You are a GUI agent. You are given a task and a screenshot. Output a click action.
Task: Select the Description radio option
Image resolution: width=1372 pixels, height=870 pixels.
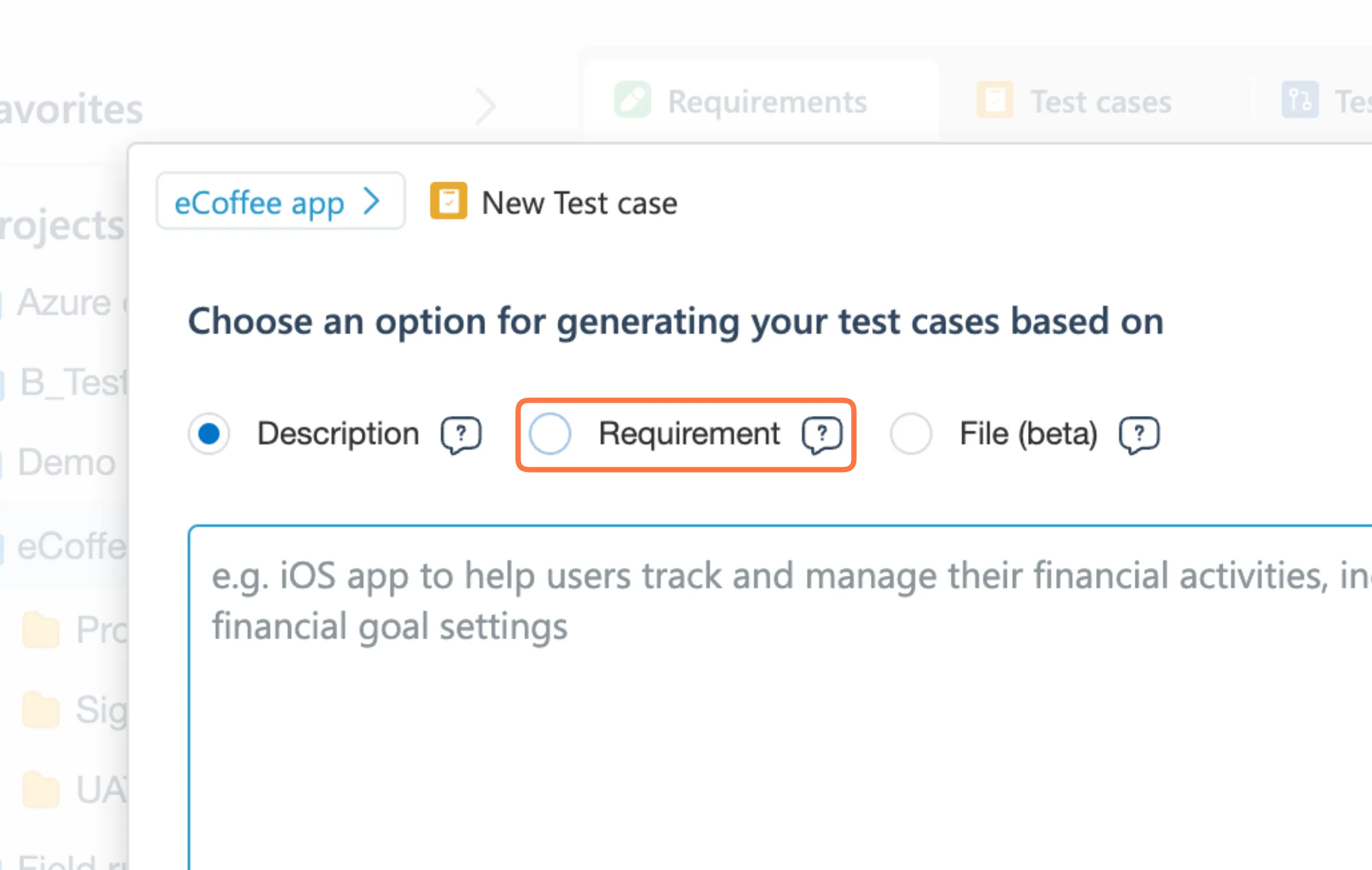[209, 434]
